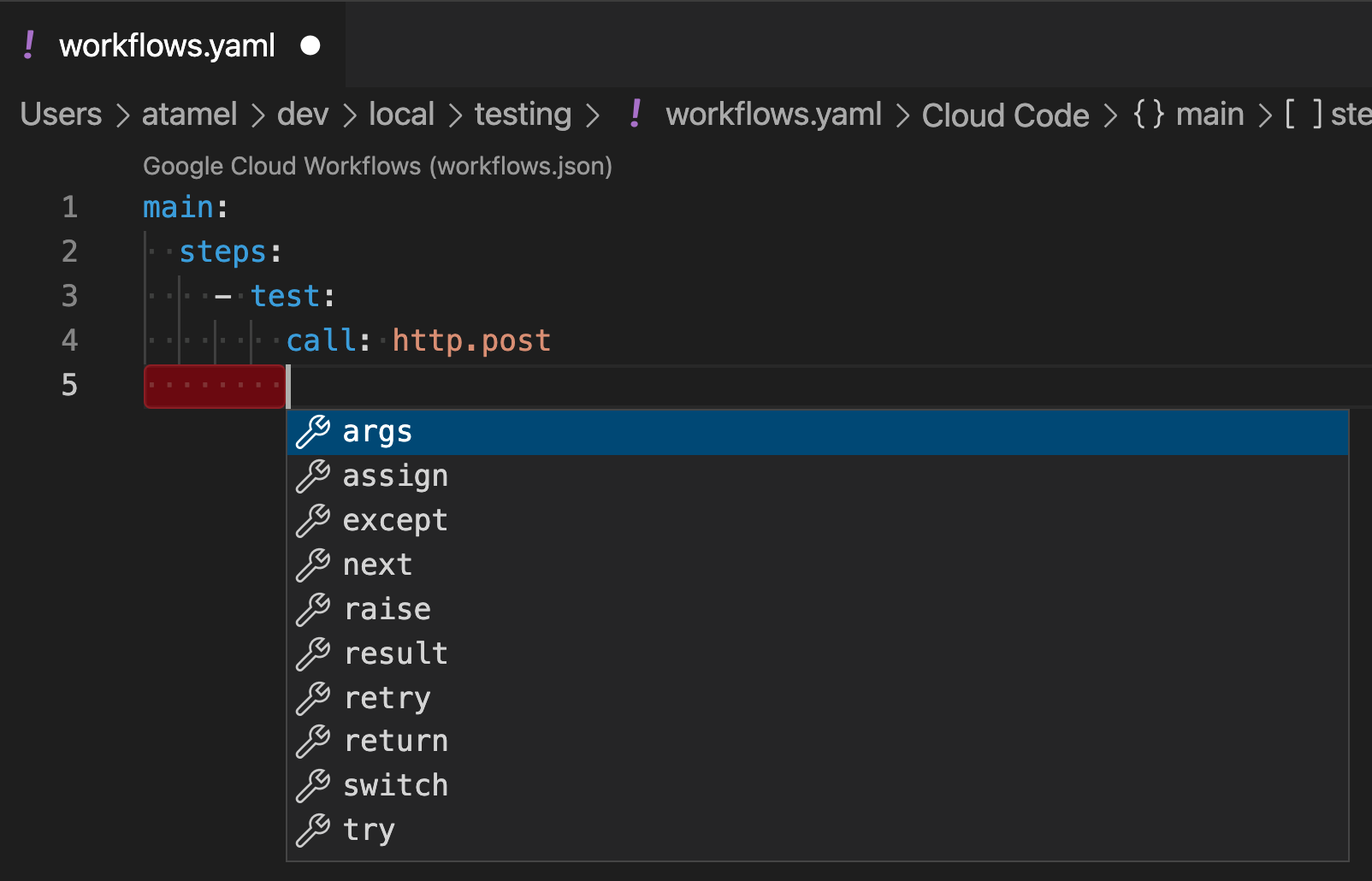Image resolution: width=1372 pixels, height=881 pixels.
Task: Click the Cloud Code breadcrumb item
Action: point(1005,115)
